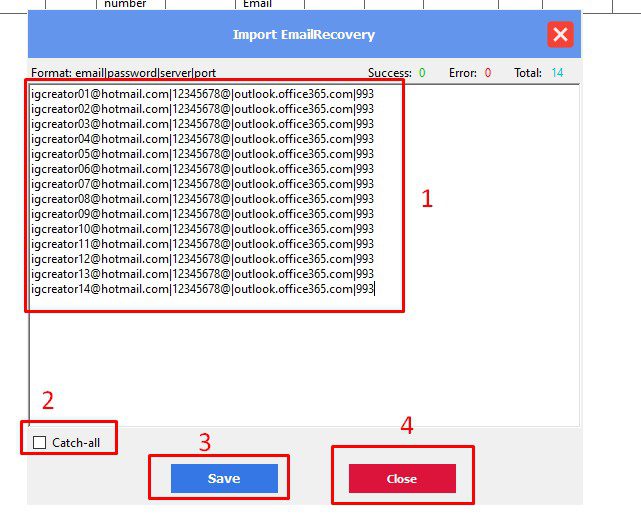Click the Import EmailRecovery title text
641x520 pixels.
click(304, 35)
